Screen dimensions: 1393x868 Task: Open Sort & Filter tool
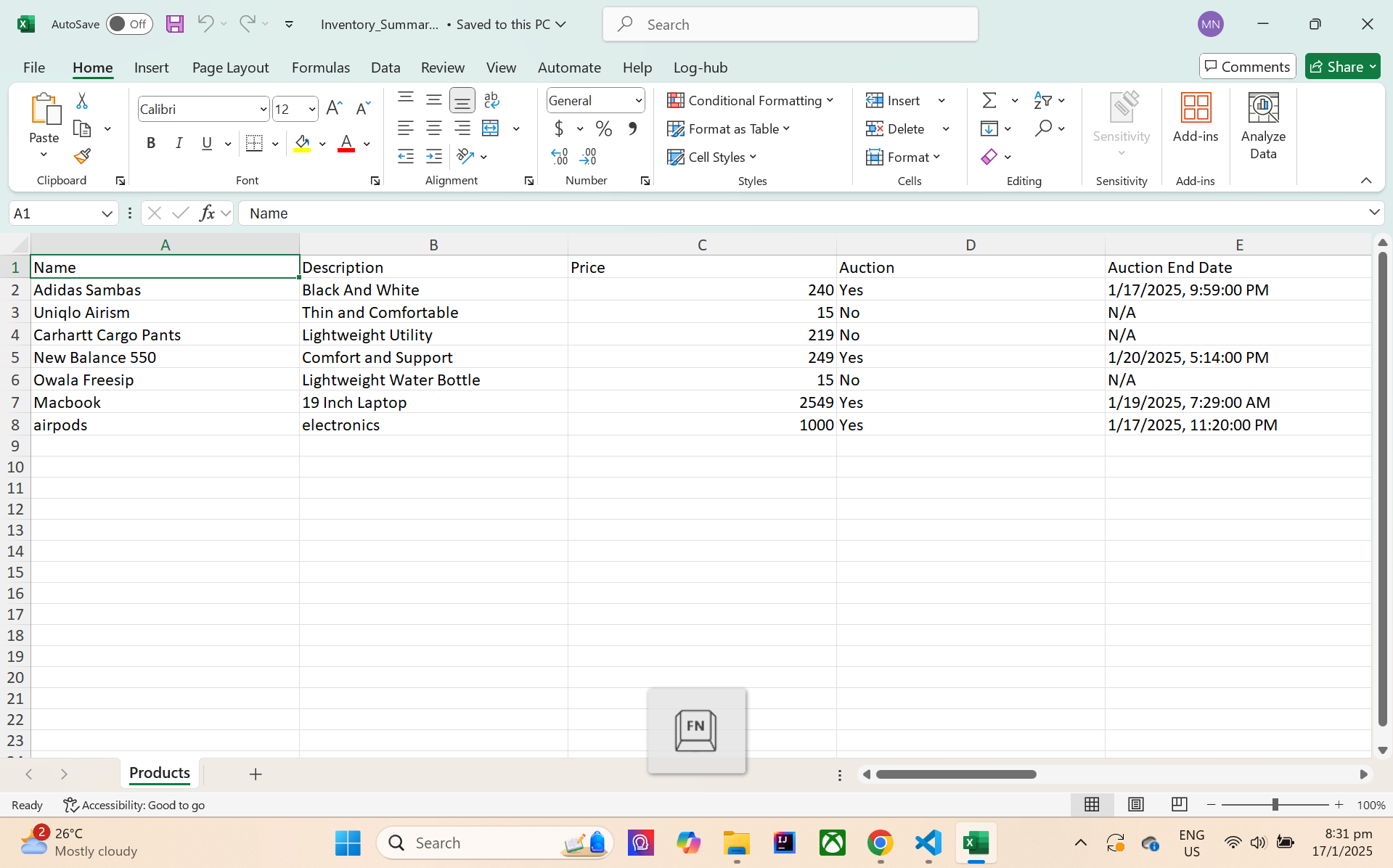click(x=1043, y=100)
